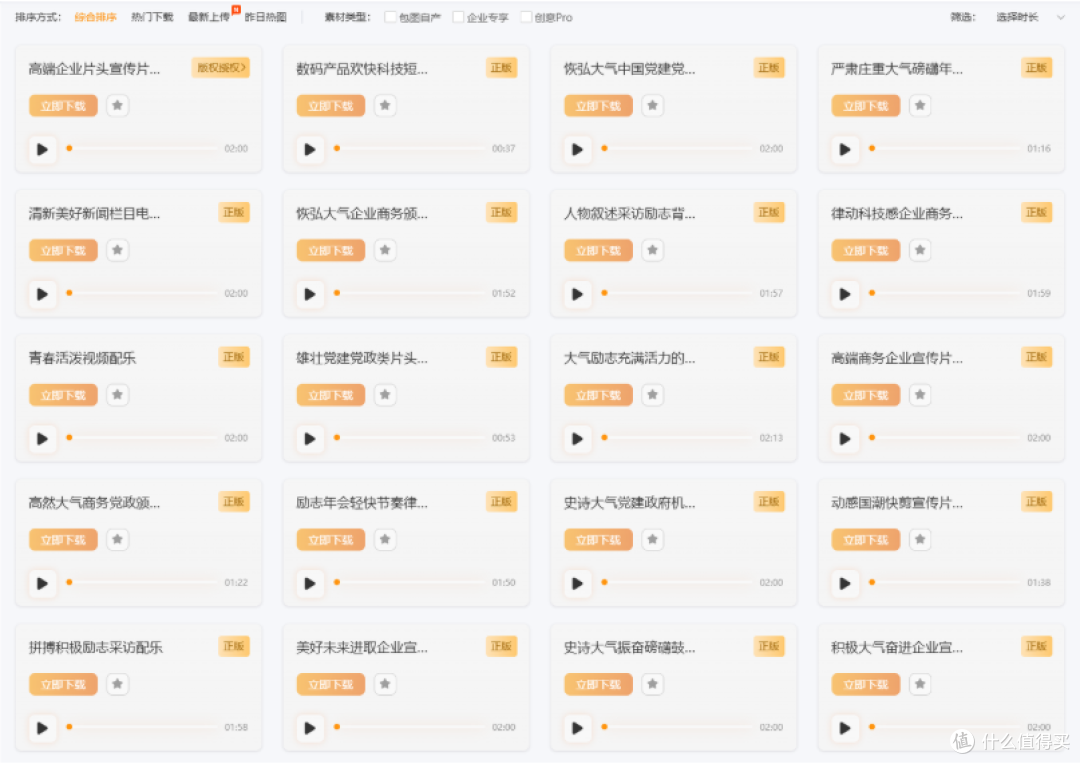Check the 创意Pro filter checkbox
This screenshot has width=1080, height=764.
[526, 17]
